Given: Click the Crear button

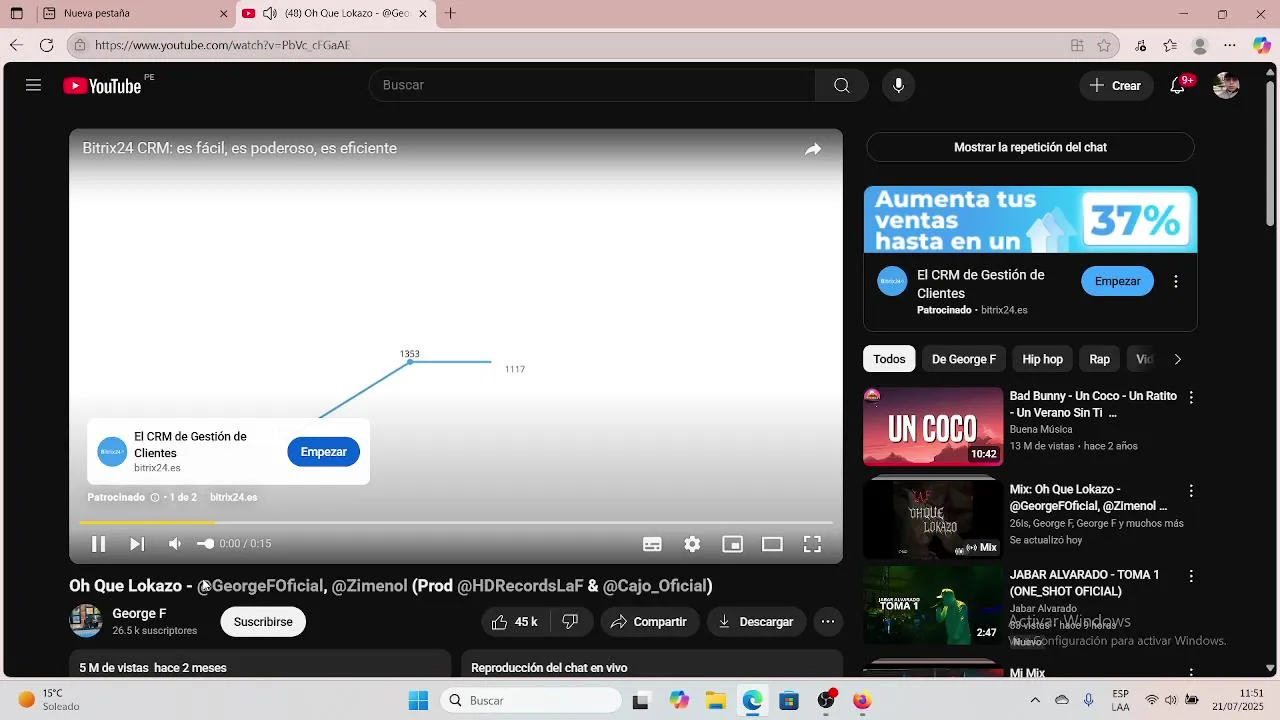Looking at the screenshot, I should (x=1116, y=85).
